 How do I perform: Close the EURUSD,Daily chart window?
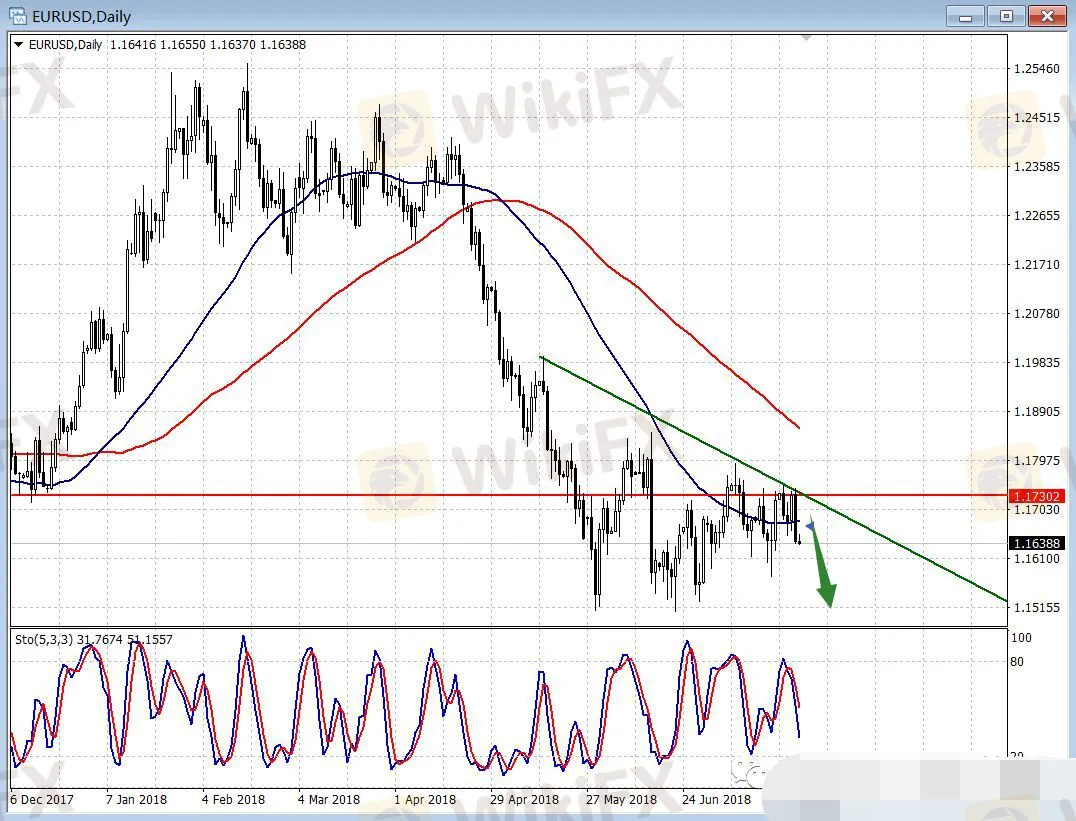(1047, 16)
